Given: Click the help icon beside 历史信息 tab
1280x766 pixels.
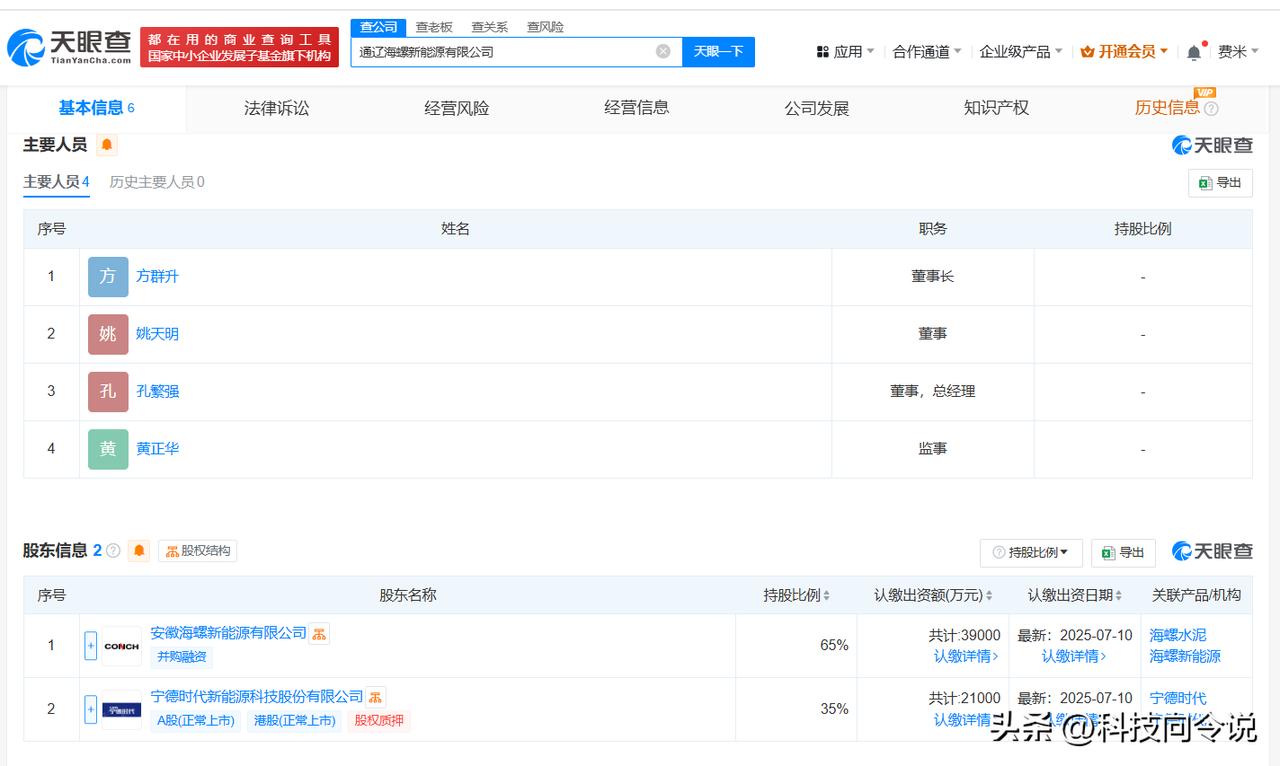Looking at the screenshot, I should tap(1211, 108).
